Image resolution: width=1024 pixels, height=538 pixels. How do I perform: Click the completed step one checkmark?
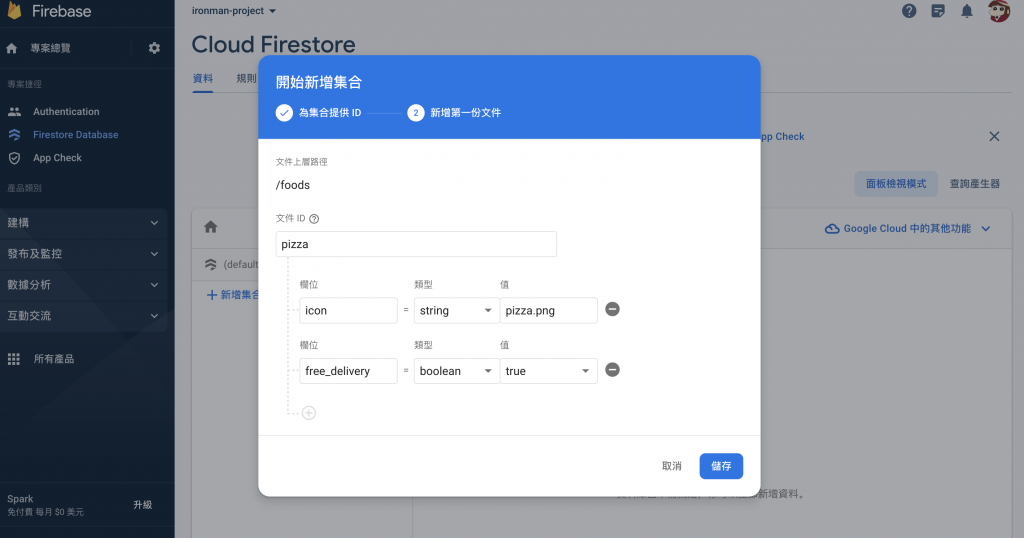[x=284, y=113]
